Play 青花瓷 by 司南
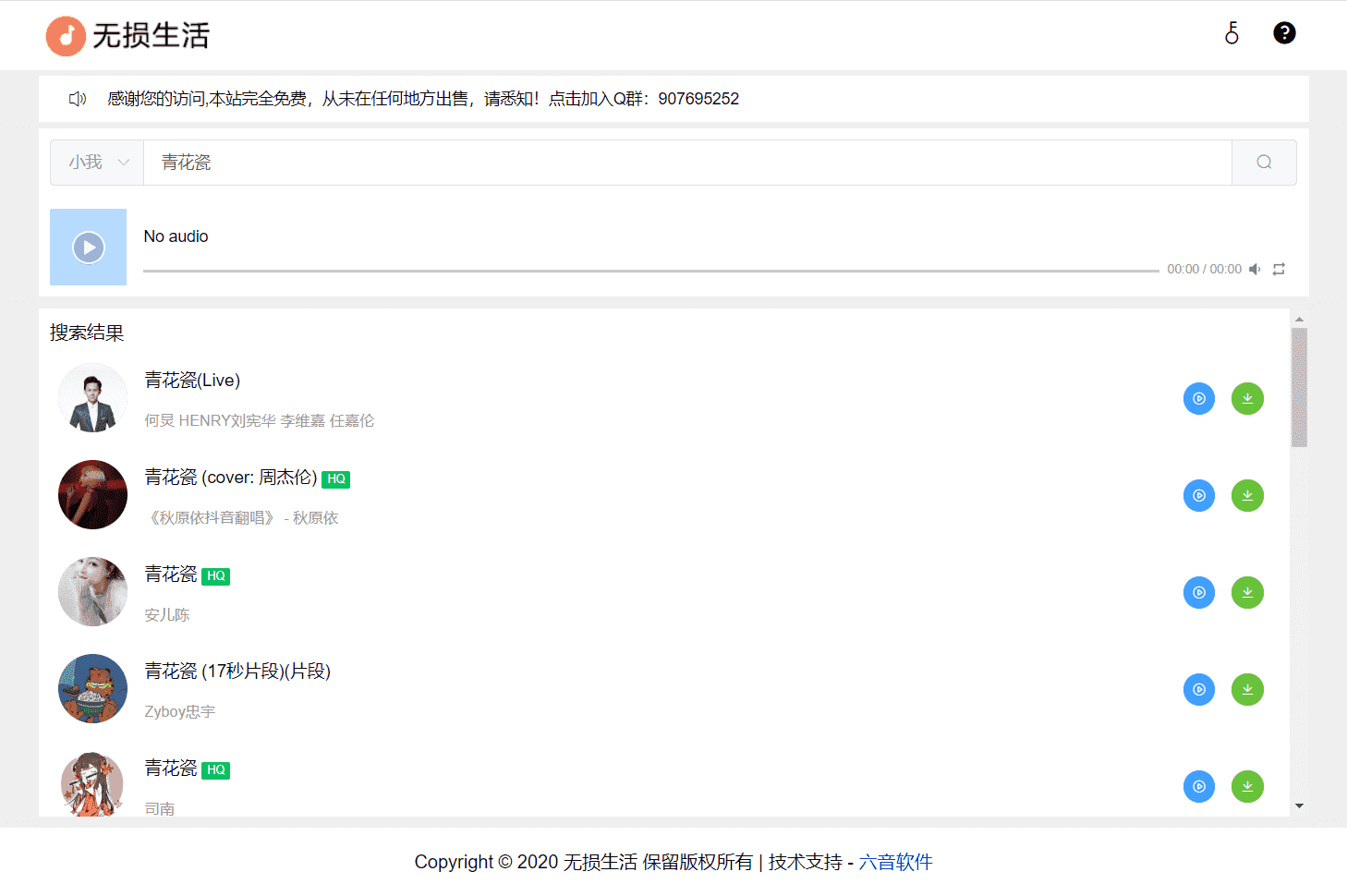This screenshot has width=1347, height=896. coord(1199,787)
